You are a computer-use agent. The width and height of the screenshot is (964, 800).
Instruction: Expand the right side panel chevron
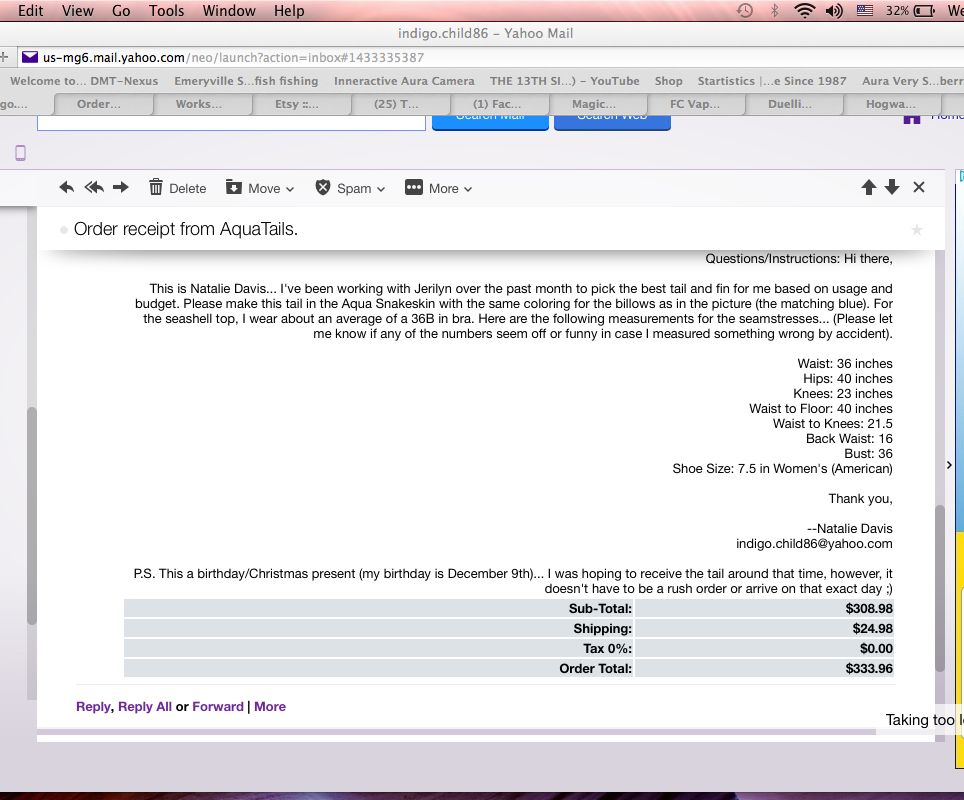tap(949, 465)
